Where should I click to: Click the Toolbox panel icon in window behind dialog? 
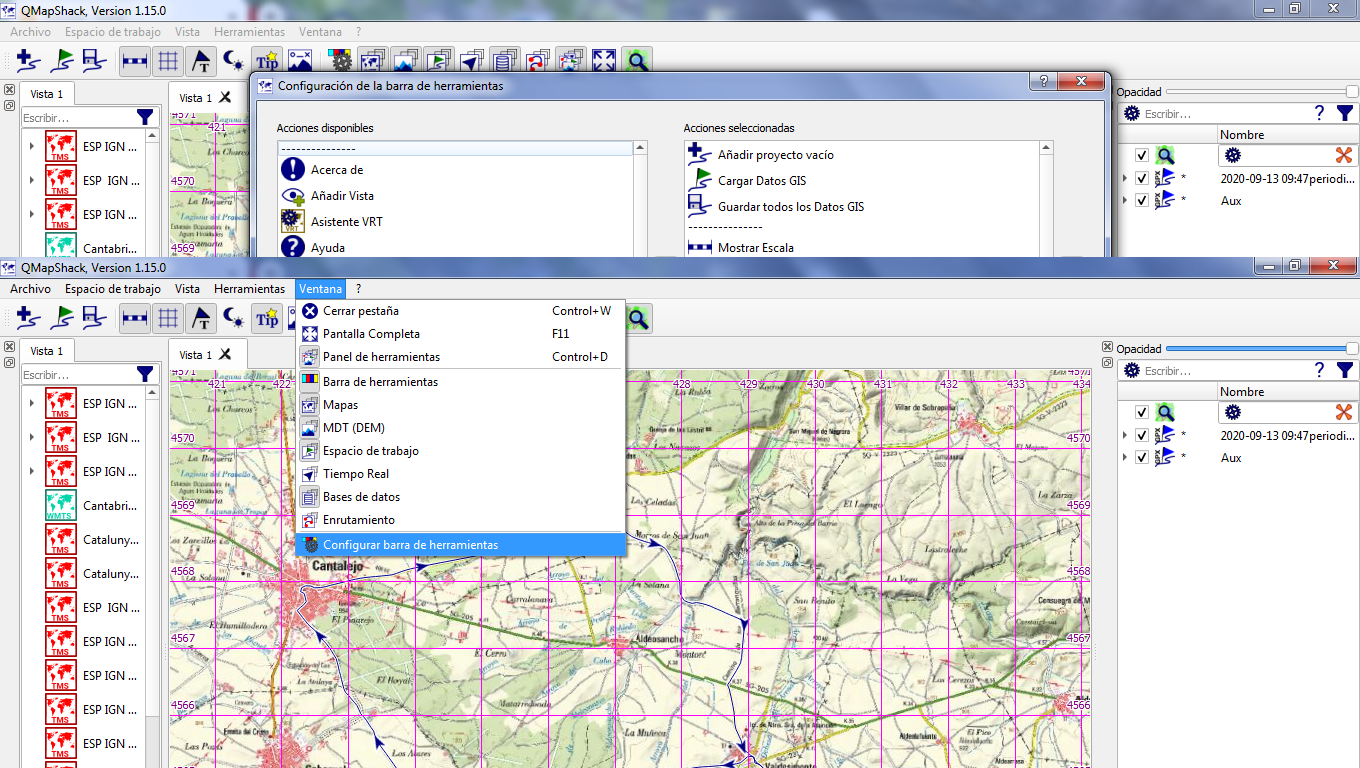coord(571,61)
